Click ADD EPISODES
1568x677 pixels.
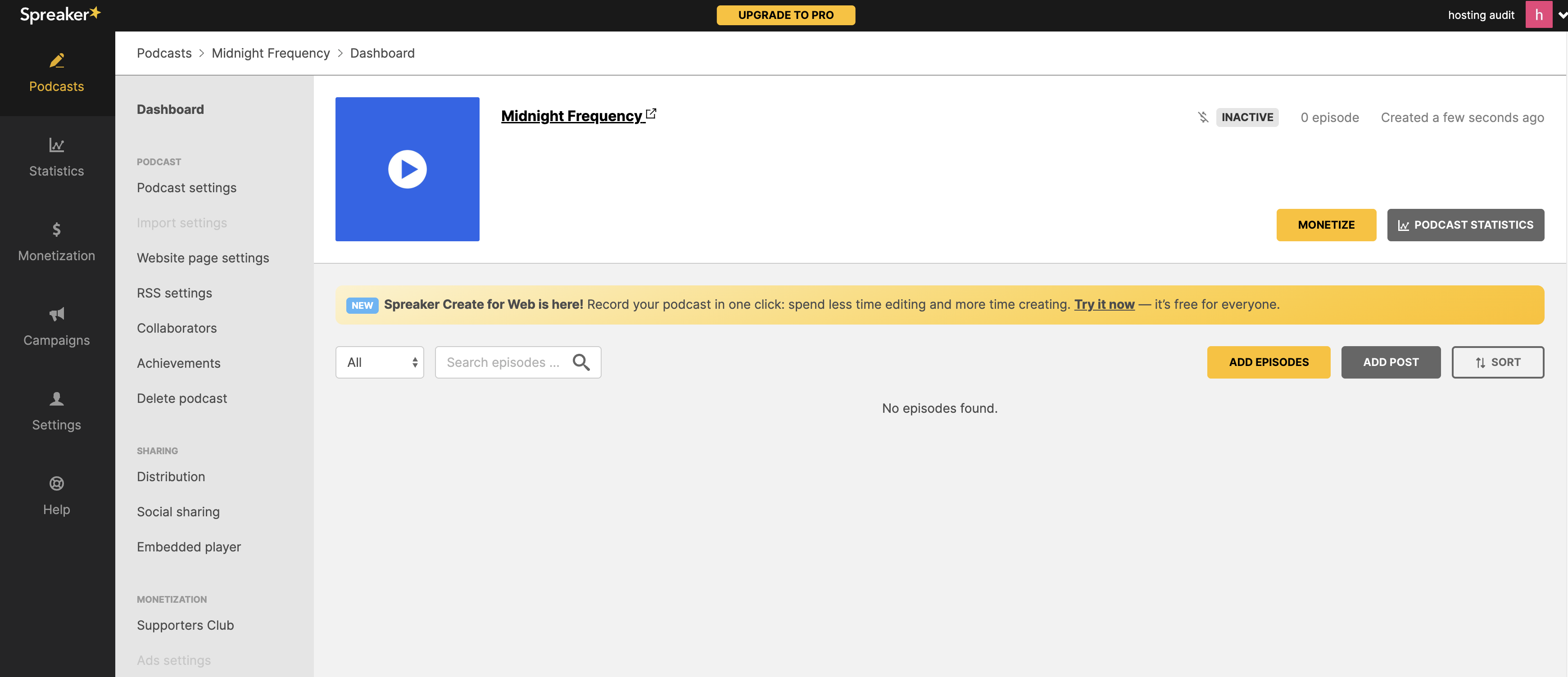[x=1269, y=362]
